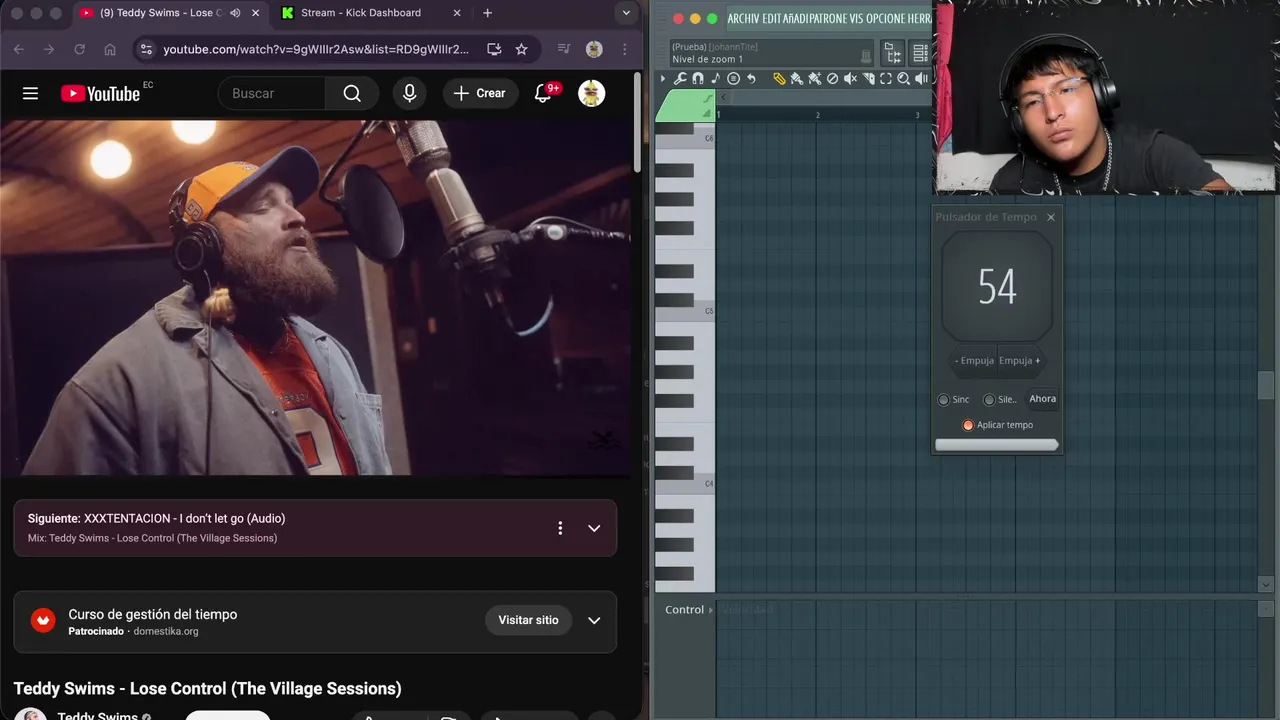
Task: Click the collapse arrow left of timeline ruler
Action: pyautogui.click(x=723, y=97)
